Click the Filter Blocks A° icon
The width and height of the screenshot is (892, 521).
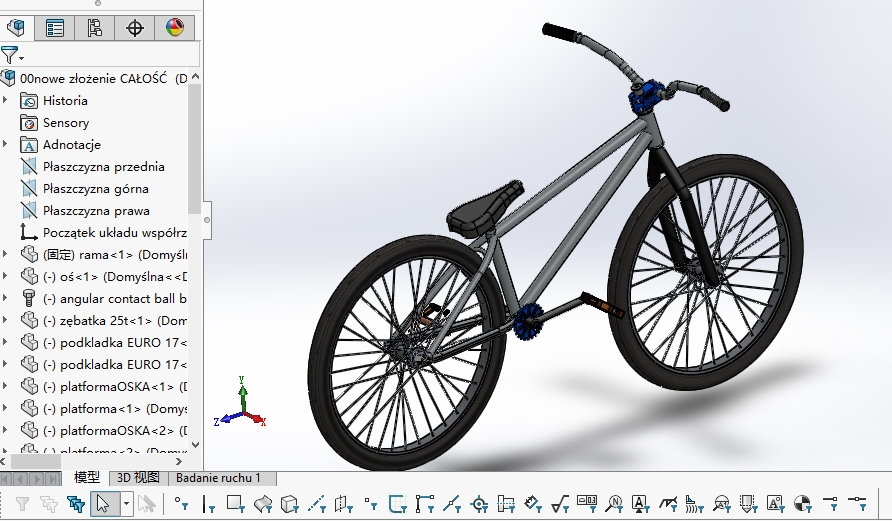coord(775,504)
